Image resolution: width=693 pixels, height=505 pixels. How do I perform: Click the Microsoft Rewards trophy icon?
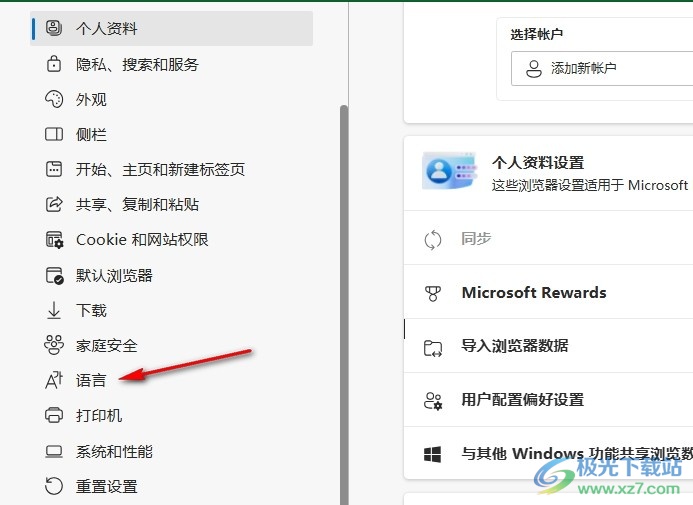433,293
